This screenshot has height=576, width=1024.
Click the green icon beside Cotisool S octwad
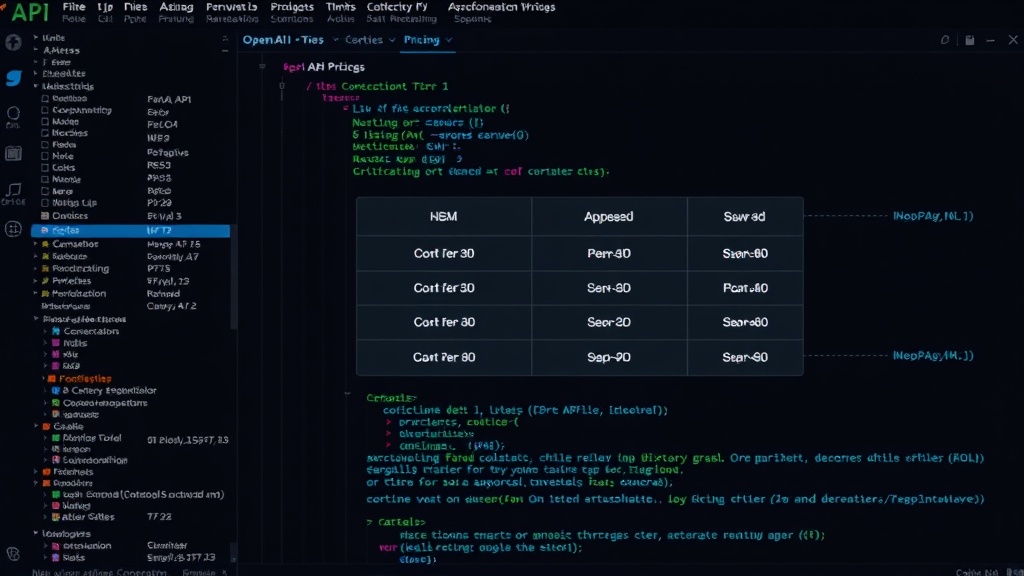(x=56, y=494)
